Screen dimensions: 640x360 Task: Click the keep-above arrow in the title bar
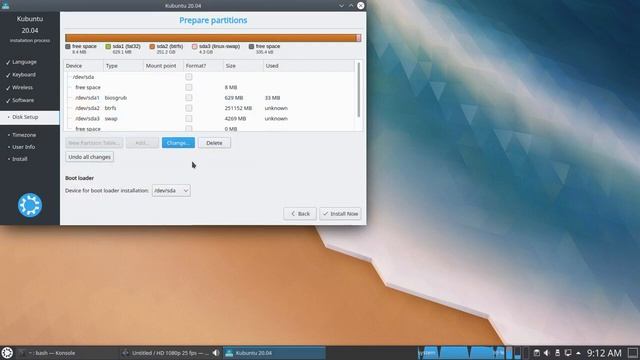(351, 6)
